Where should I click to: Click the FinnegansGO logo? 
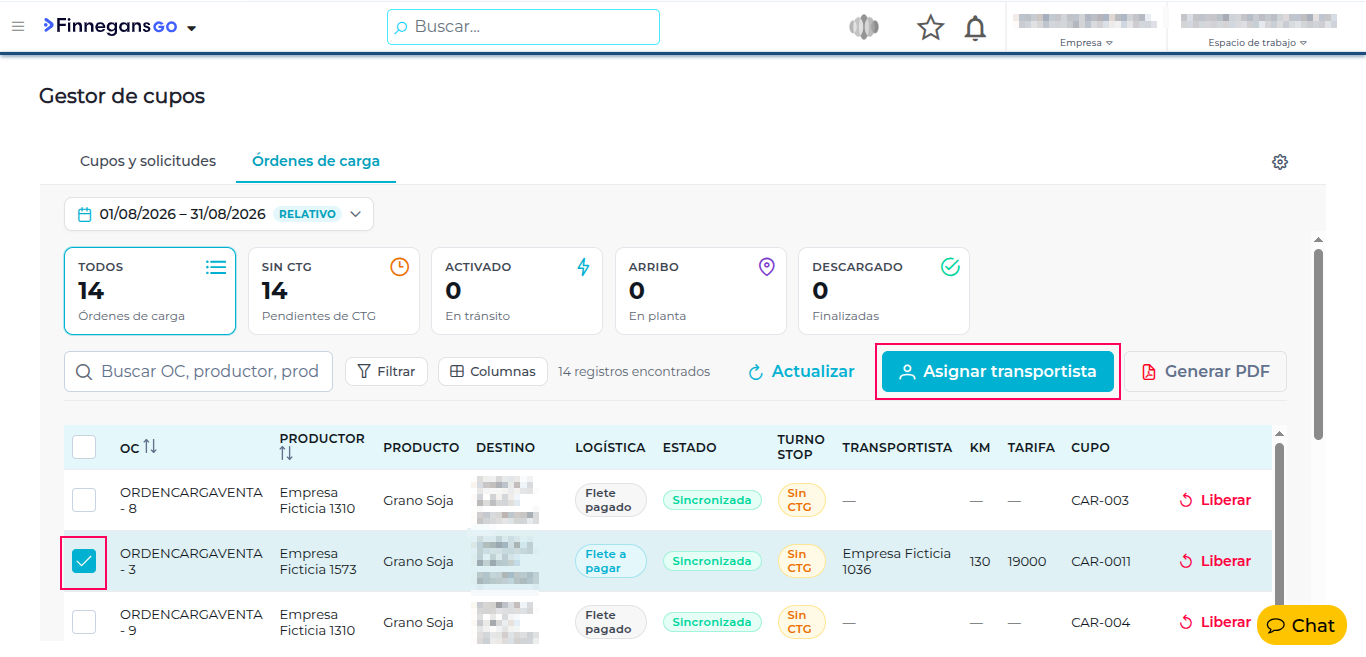tap(110, 27)
